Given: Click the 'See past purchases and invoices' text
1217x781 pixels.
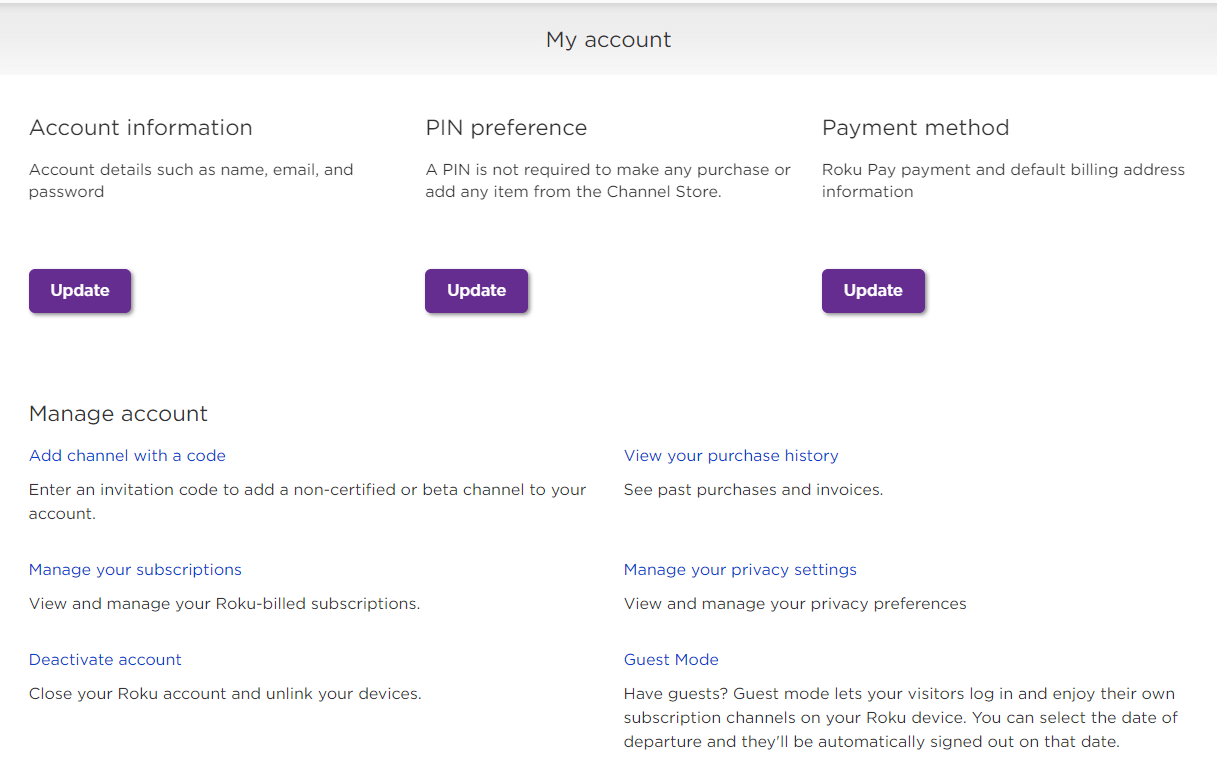Looking at the screenshot, I should [x=753, y=490].
